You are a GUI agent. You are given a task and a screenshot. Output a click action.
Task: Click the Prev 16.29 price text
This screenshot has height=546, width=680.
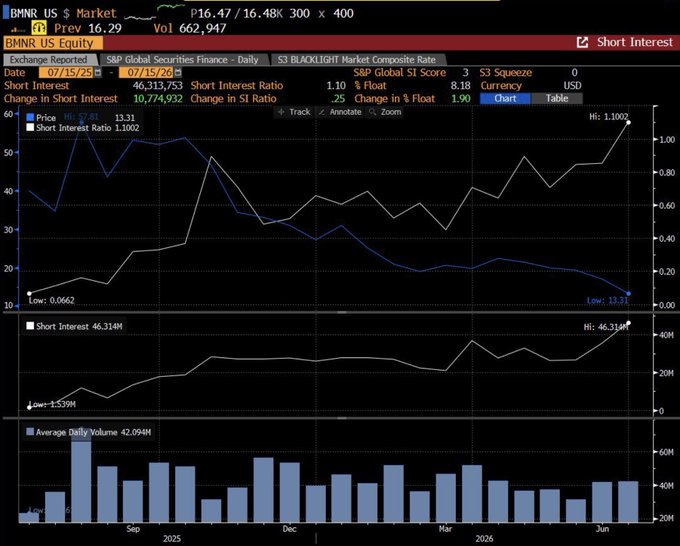88,29
